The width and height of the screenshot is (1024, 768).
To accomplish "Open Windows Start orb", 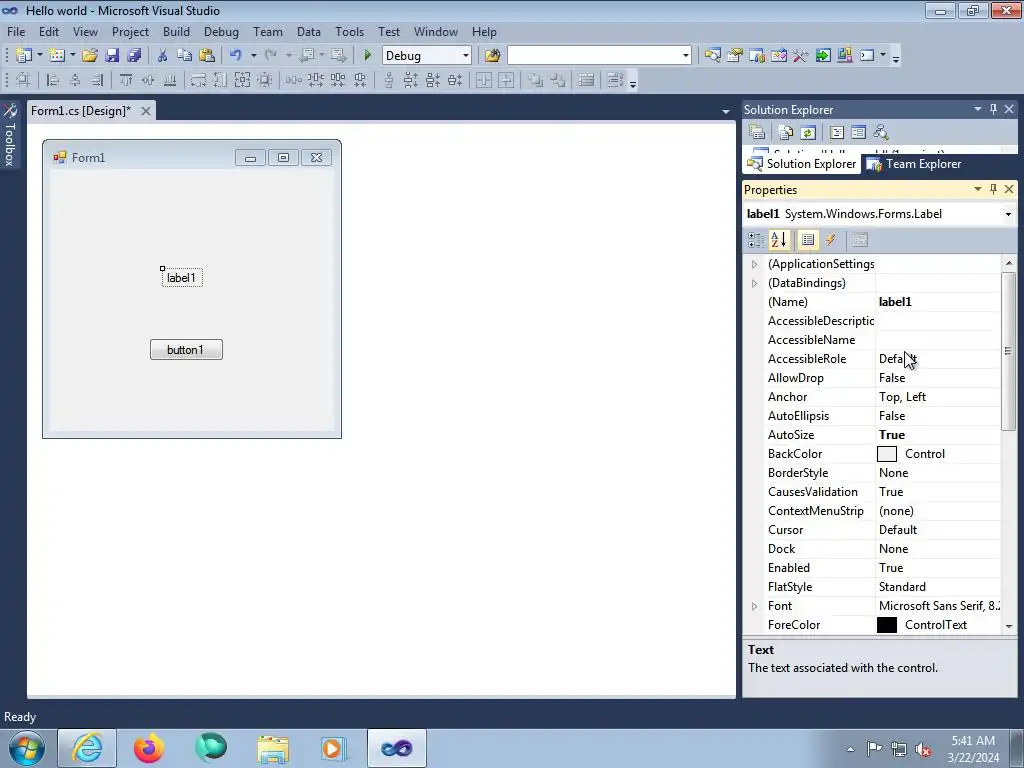I will [27, 748].
